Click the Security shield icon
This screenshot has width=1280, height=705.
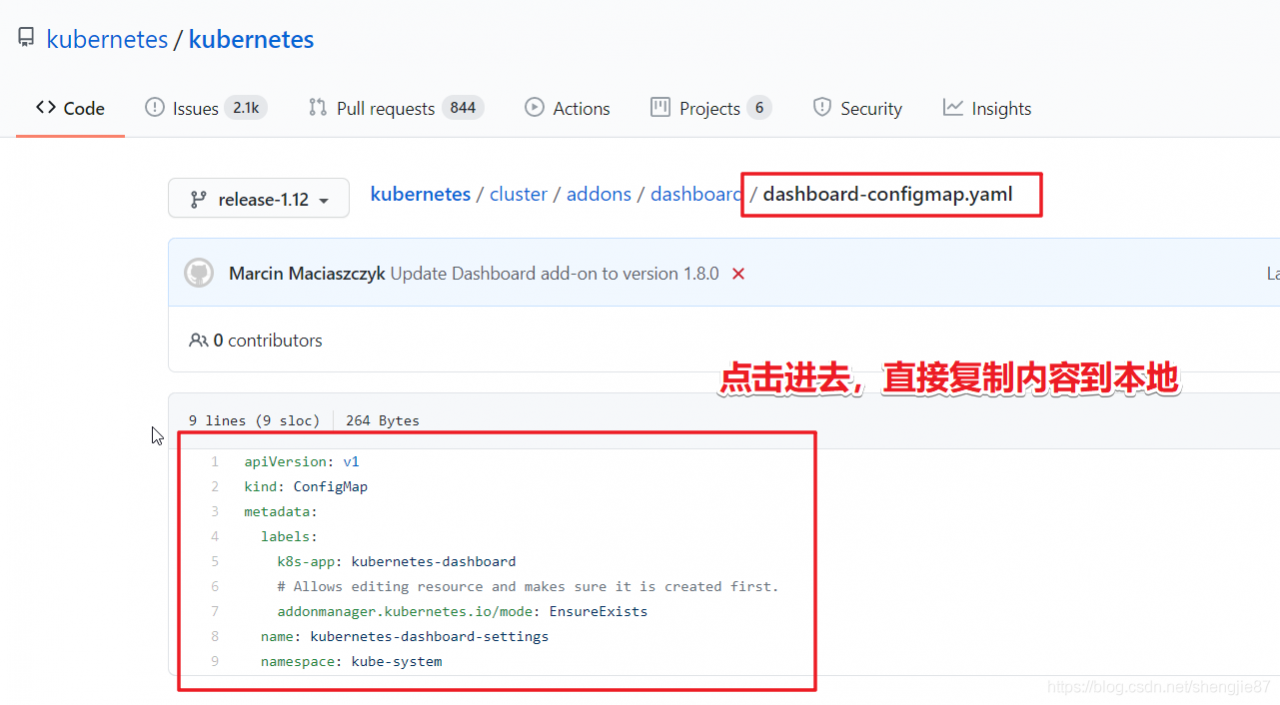point(822,108)
